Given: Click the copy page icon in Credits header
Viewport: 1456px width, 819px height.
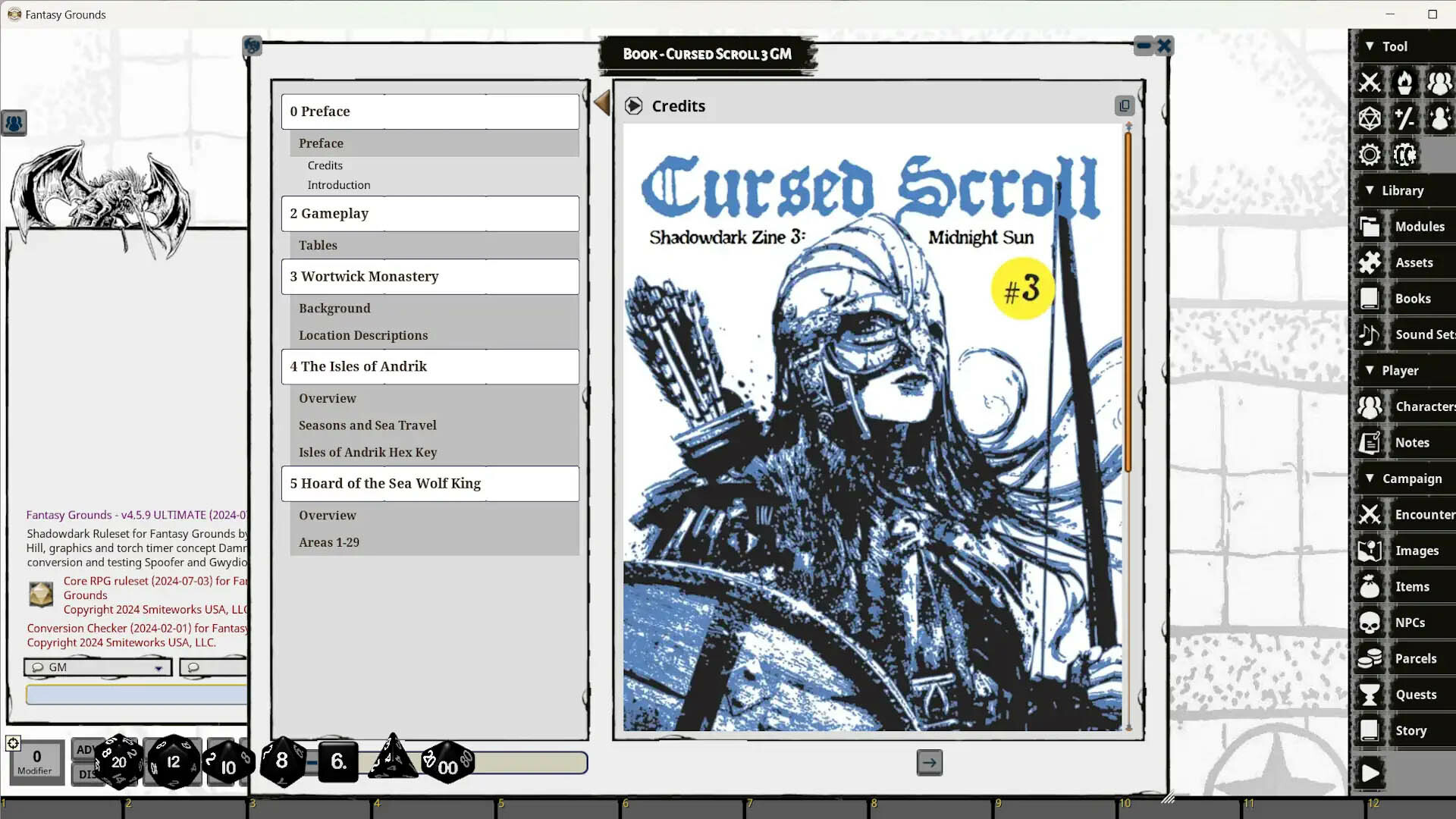Looking at the screenshot, I should point(1124,106).
